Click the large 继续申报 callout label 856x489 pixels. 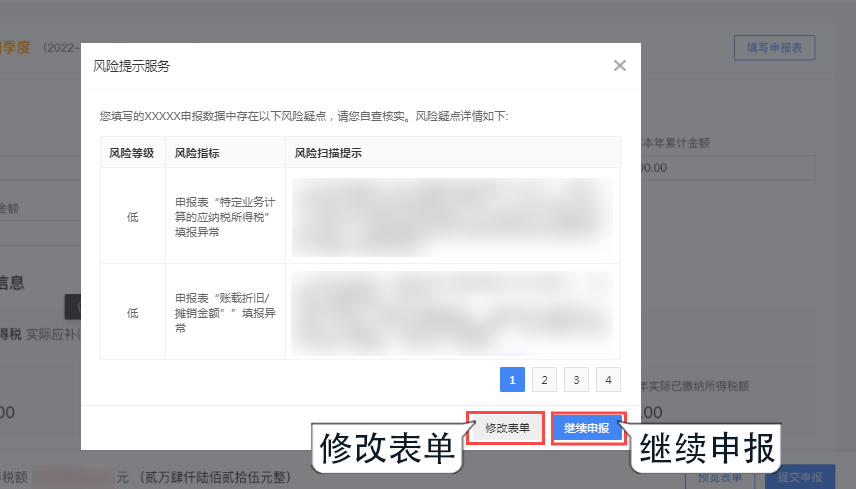[707, 449]
